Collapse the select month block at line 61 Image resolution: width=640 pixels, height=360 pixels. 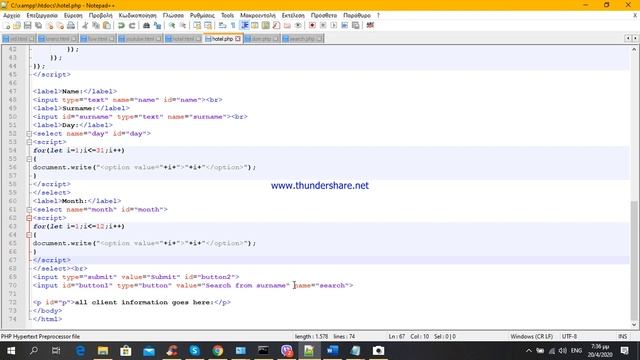point(29,209)
